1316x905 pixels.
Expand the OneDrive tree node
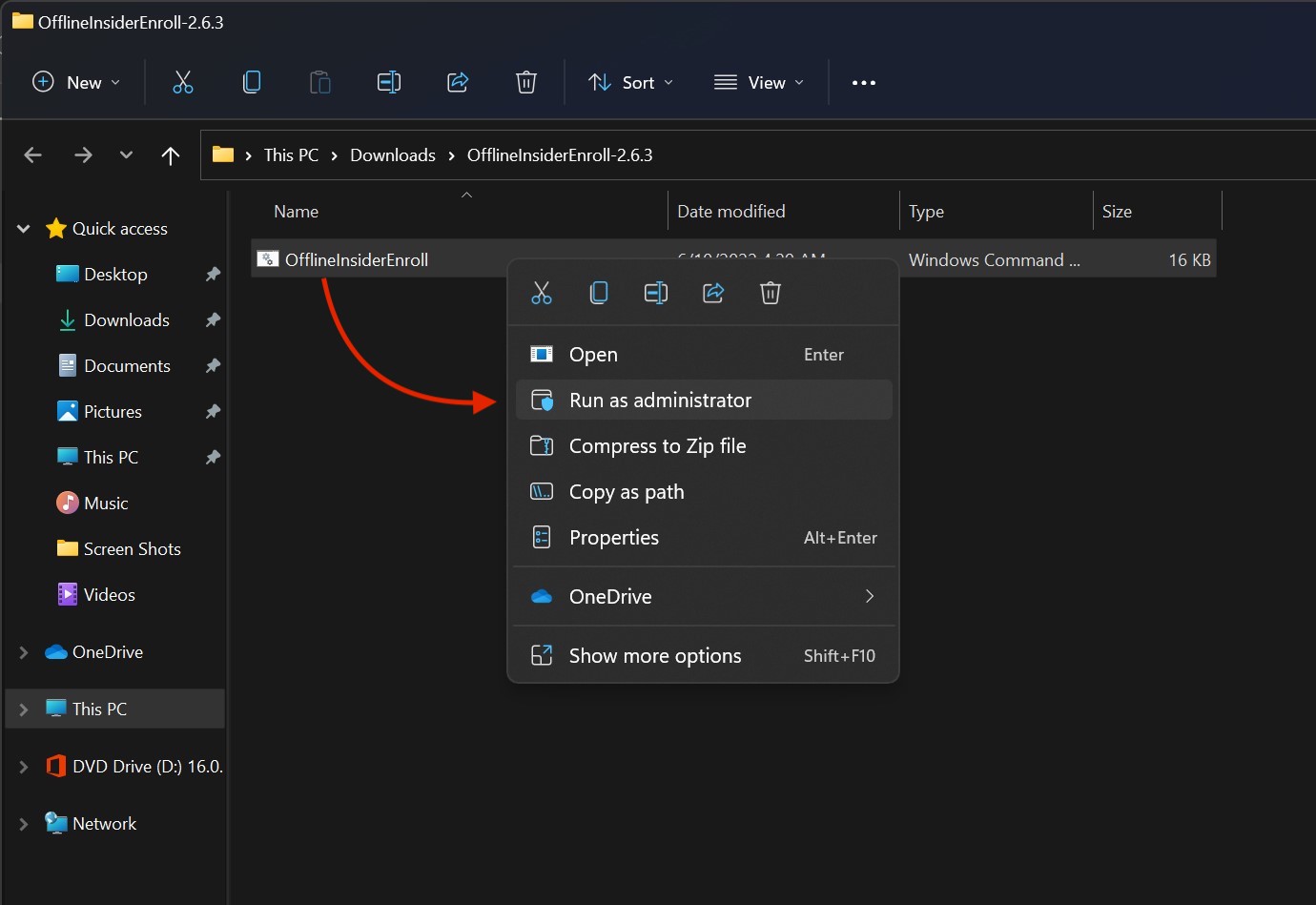[x=24, y=652]
